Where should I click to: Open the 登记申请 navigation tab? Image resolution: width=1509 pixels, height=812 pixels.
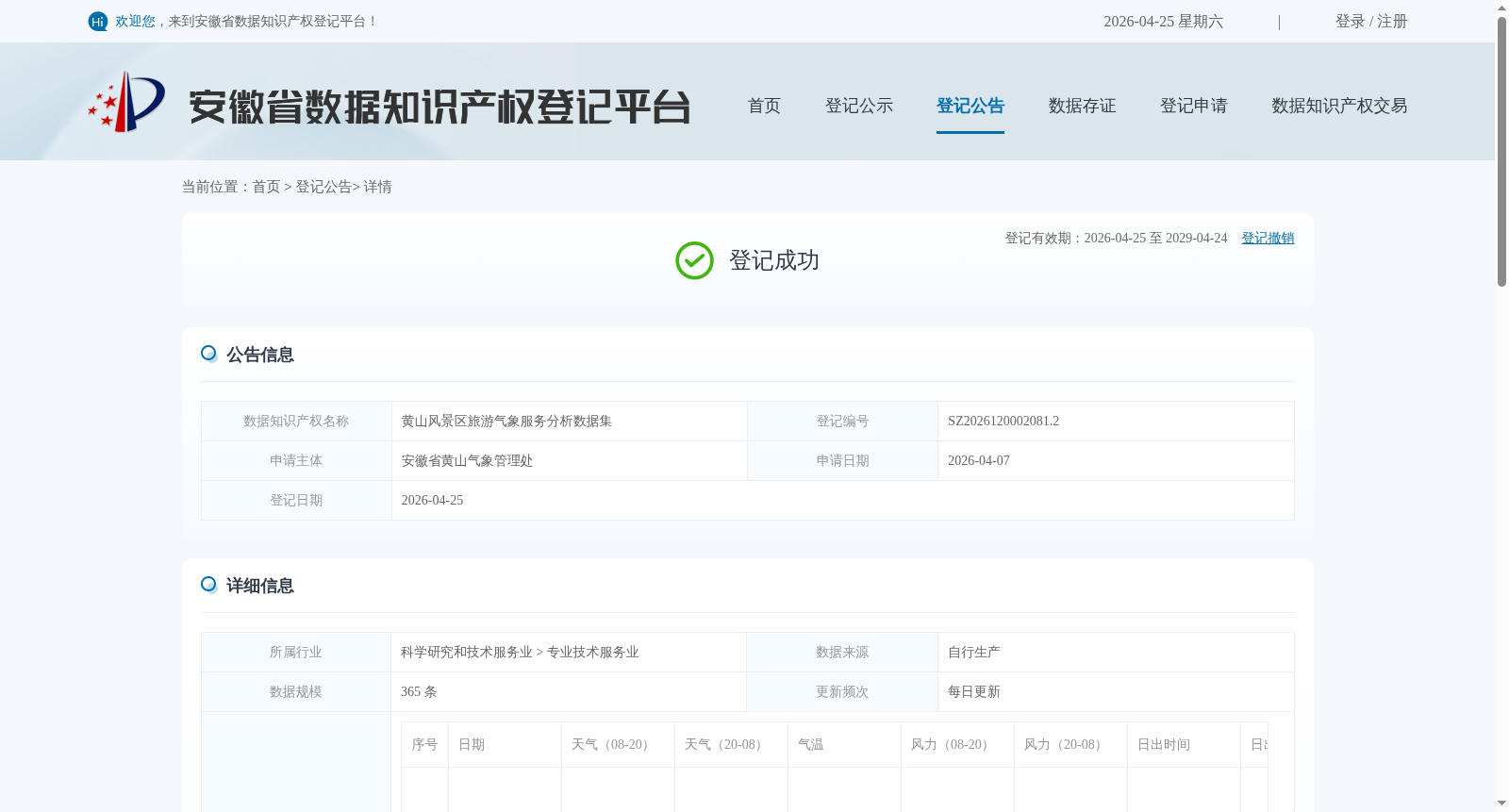pyautogui.click(x=1194, y=106)
